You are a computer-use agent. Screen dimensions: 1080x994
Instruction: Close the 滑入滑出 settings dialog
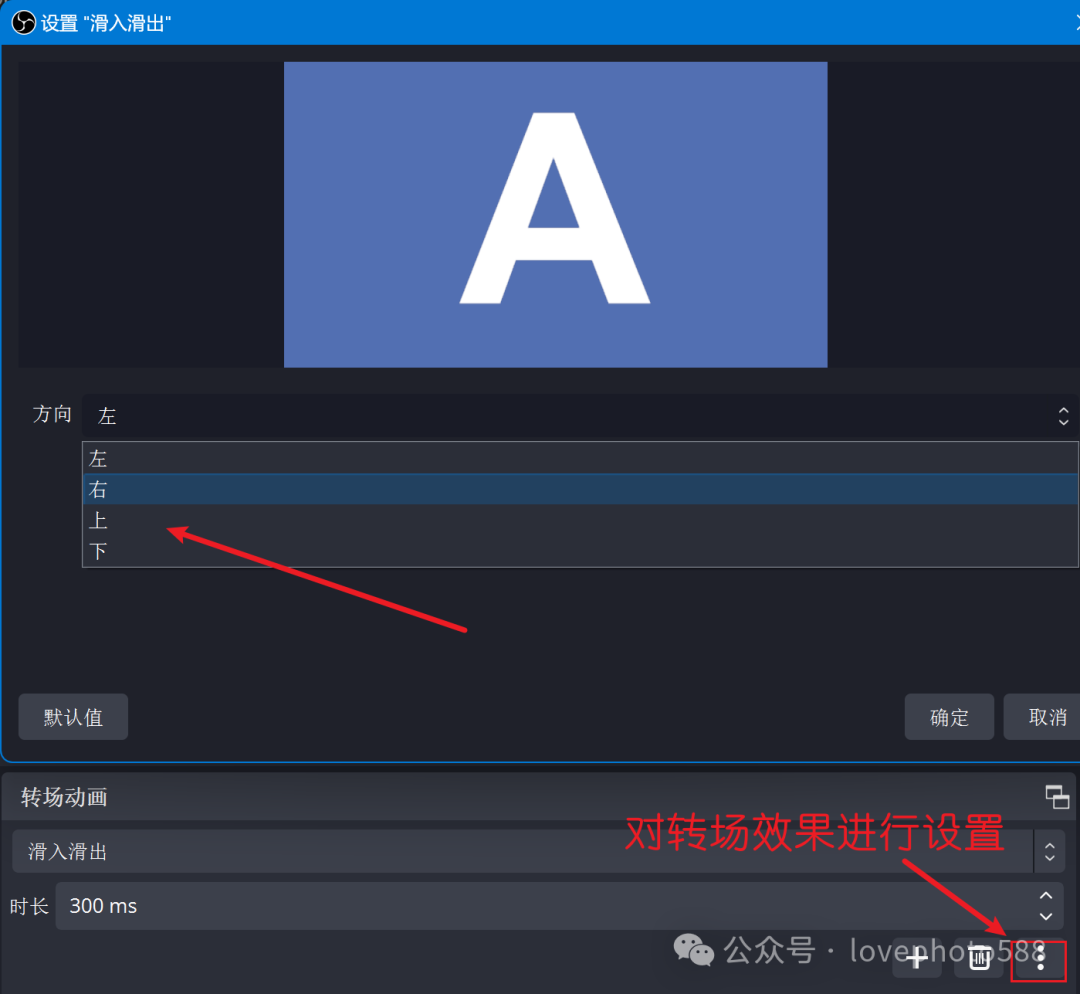(1075, 21)
